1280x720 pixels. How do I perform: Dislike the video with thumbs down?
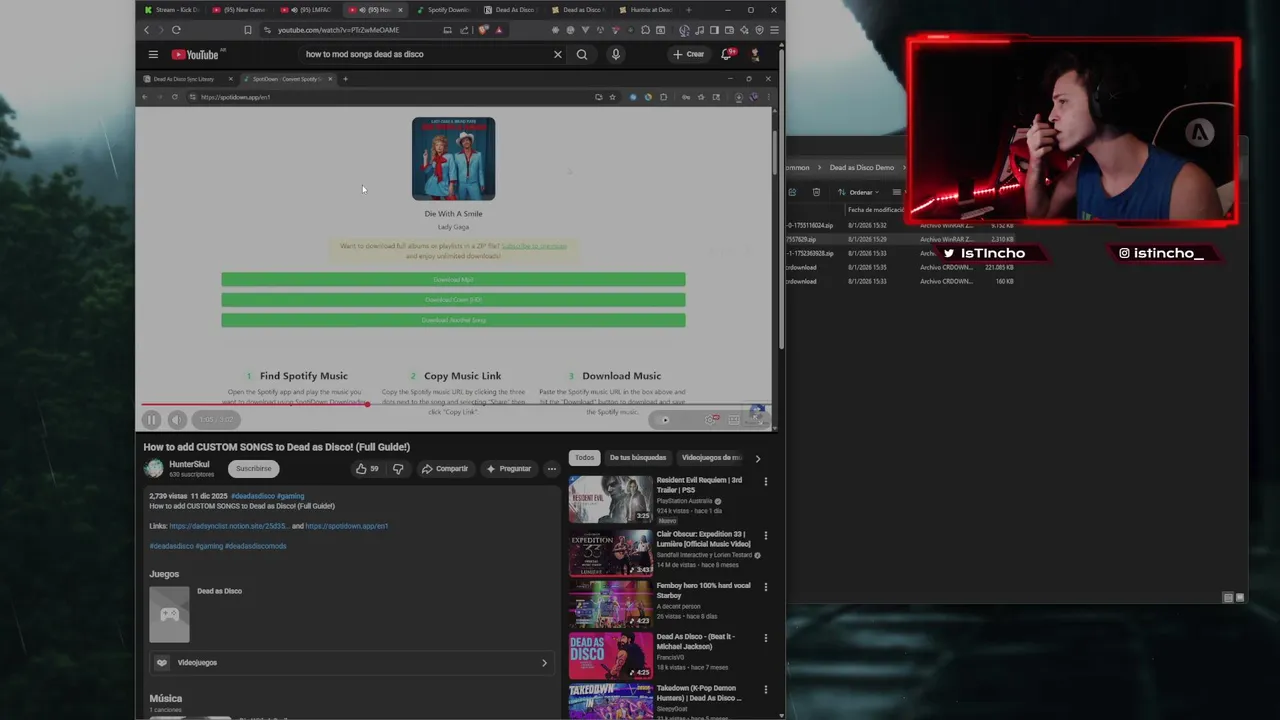pos(398,468)
